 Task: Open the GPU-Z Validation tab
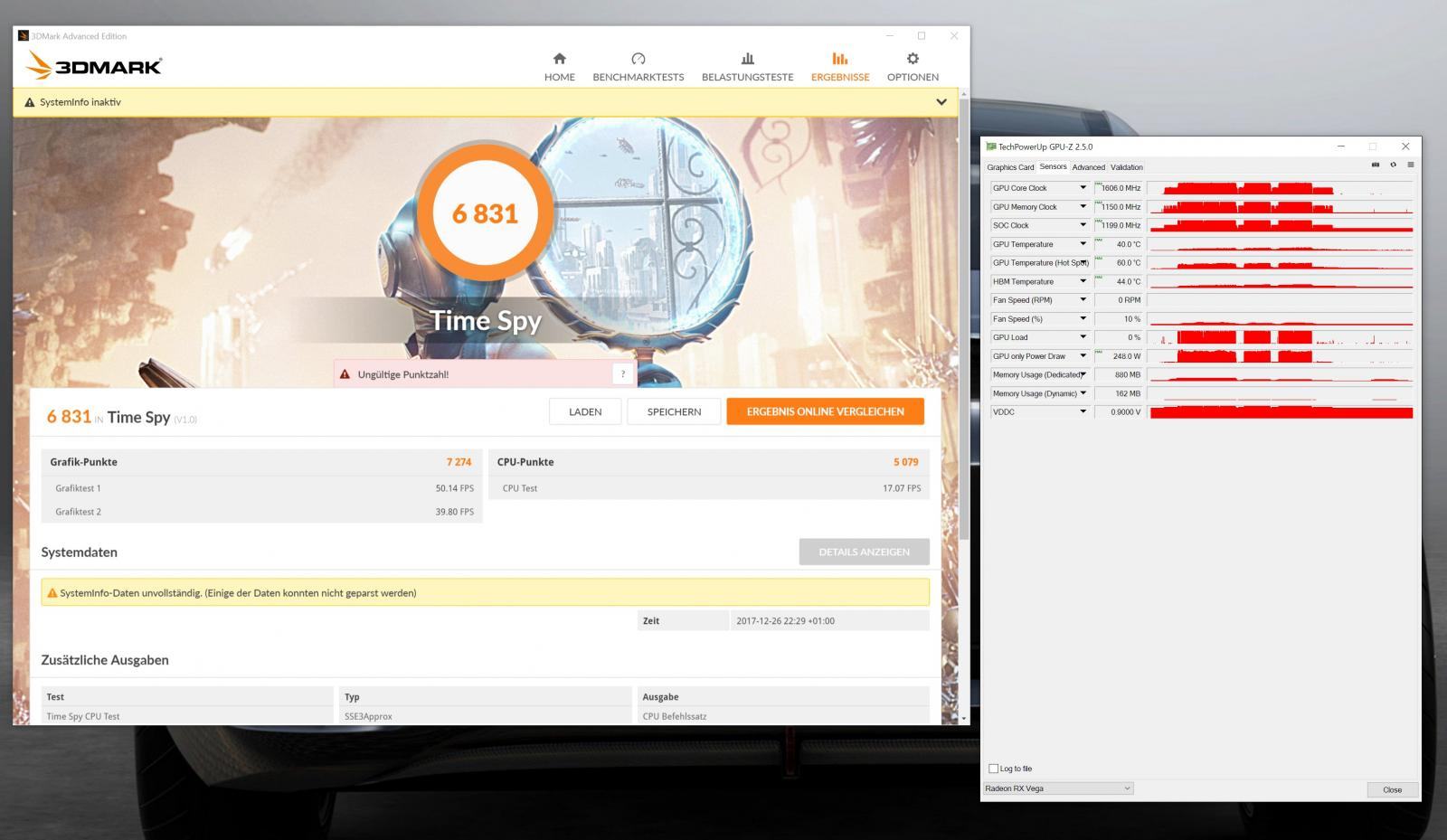coord(1127,167)
